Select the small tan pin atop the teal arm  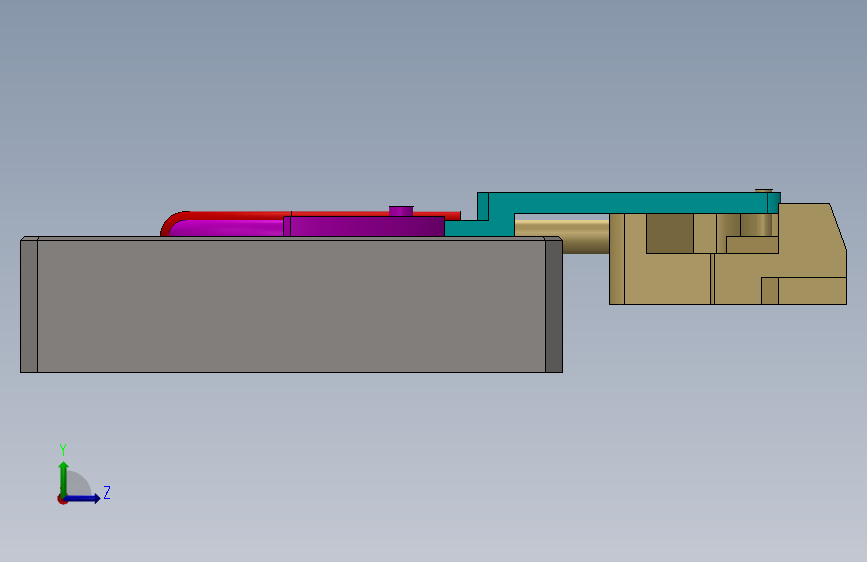(764, 191)
